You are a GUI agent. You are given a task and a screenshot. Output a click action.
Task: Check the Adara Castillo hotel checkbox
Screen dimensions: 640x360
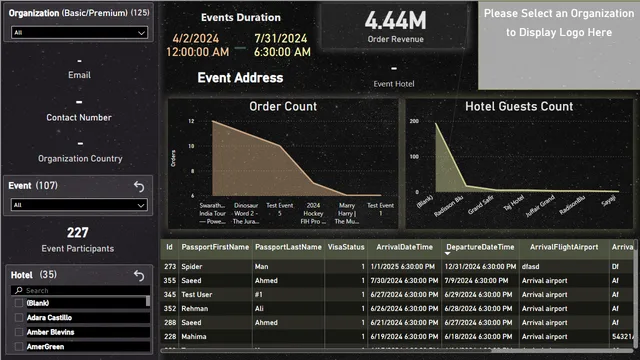(x=19, y=318)
